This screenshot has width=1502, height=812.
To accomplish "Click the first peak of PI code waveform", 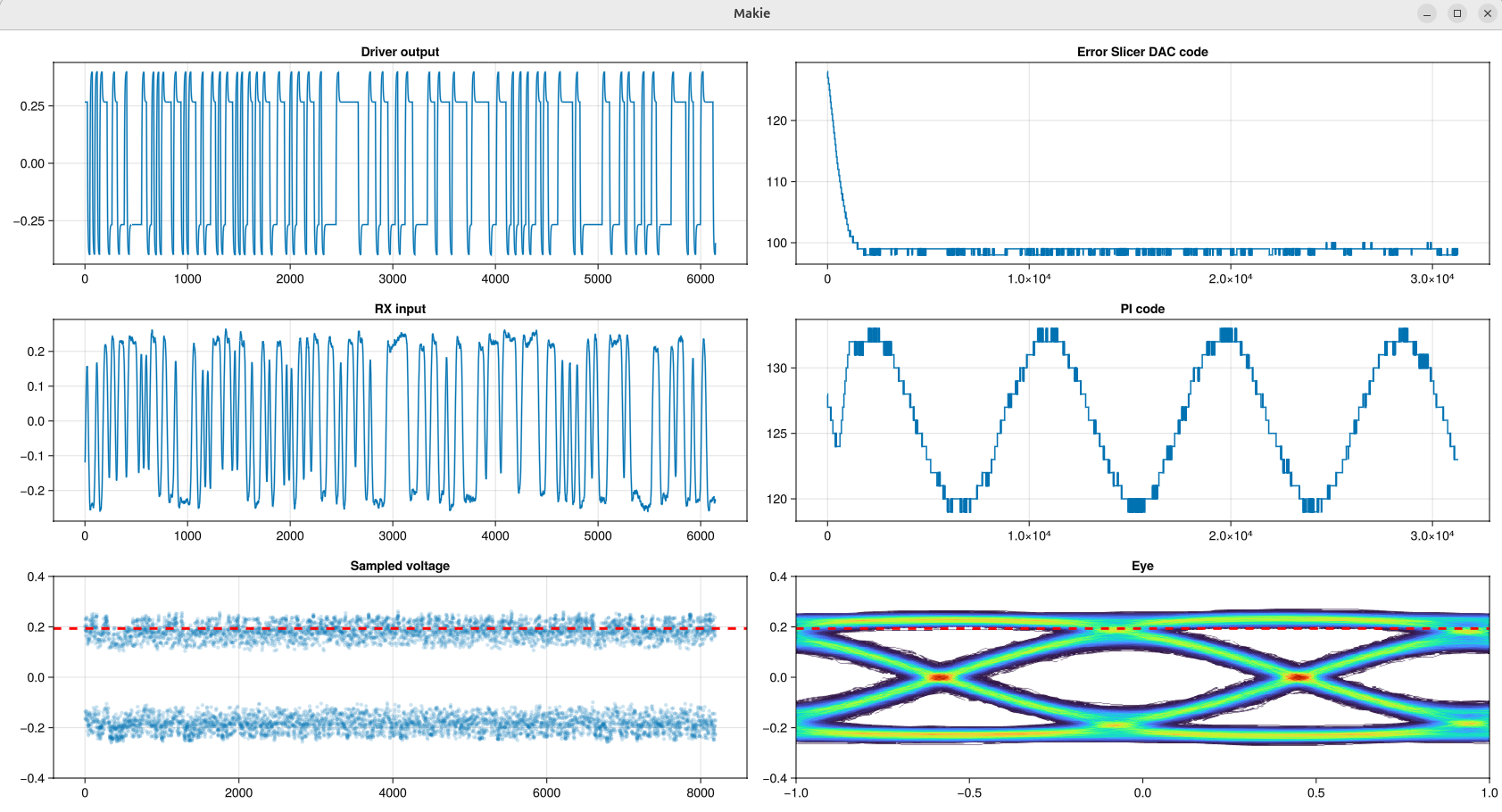I will click(873, 335).
